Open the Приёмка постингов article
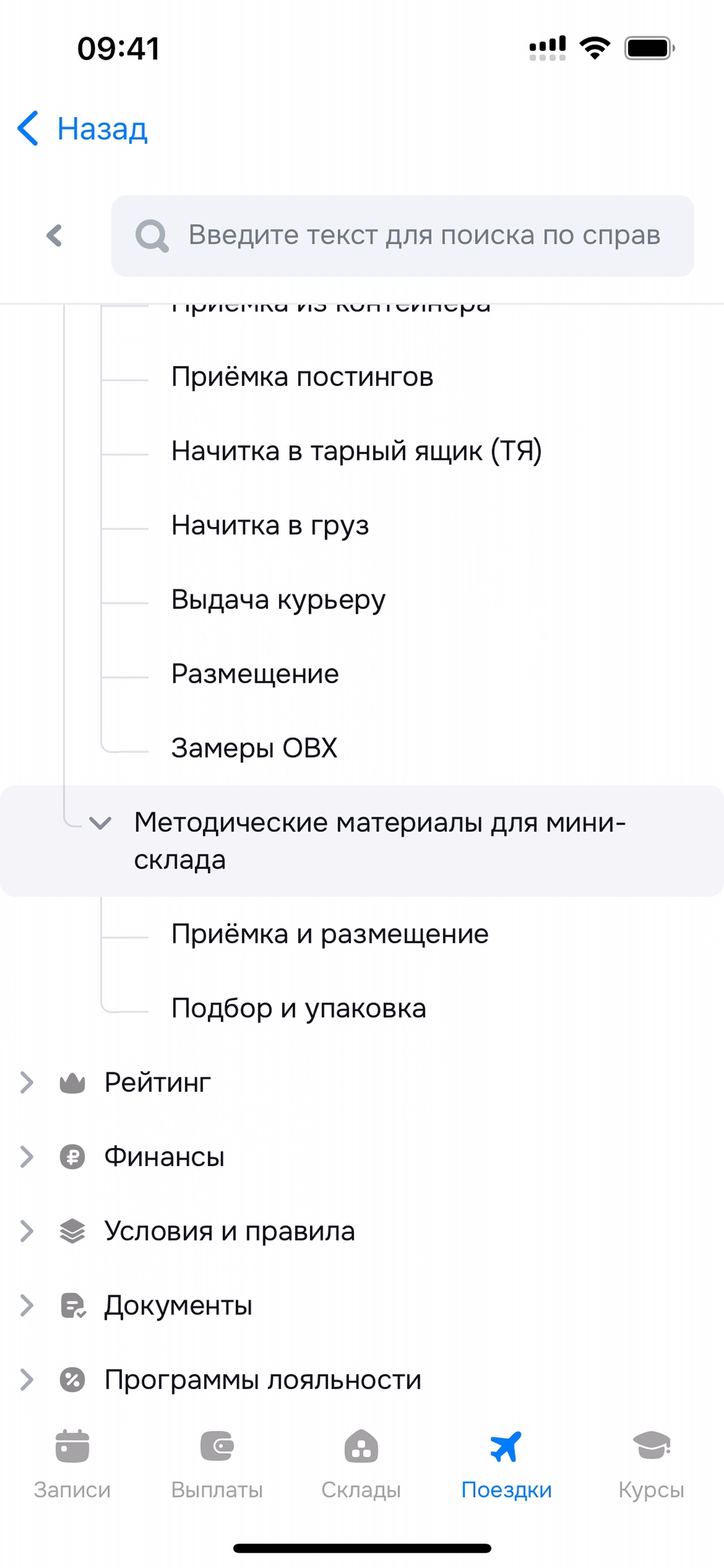 (x=302, y=377)
